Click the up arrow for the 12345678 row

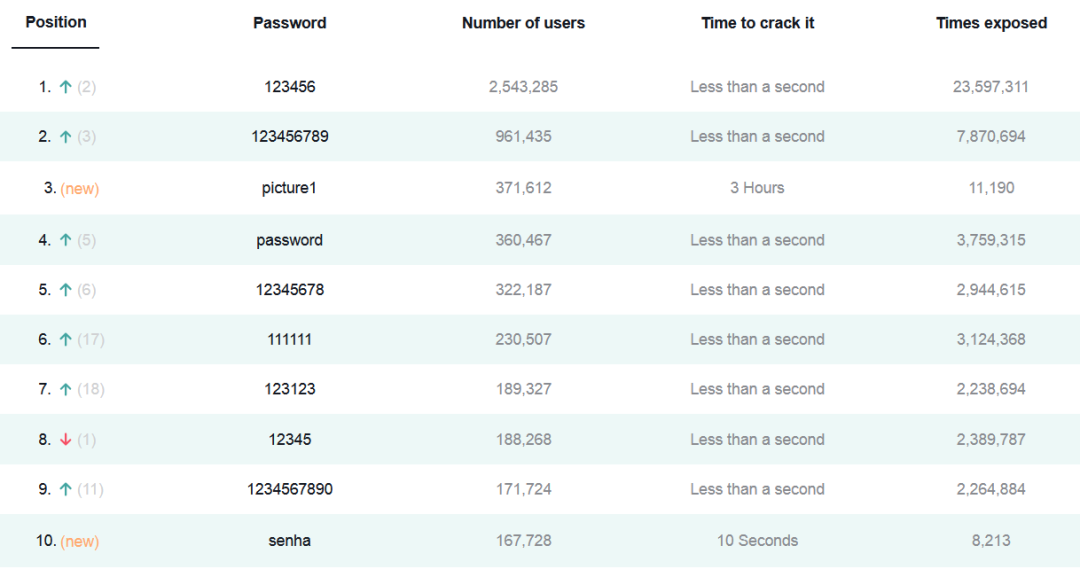click(x=65, y=289)
